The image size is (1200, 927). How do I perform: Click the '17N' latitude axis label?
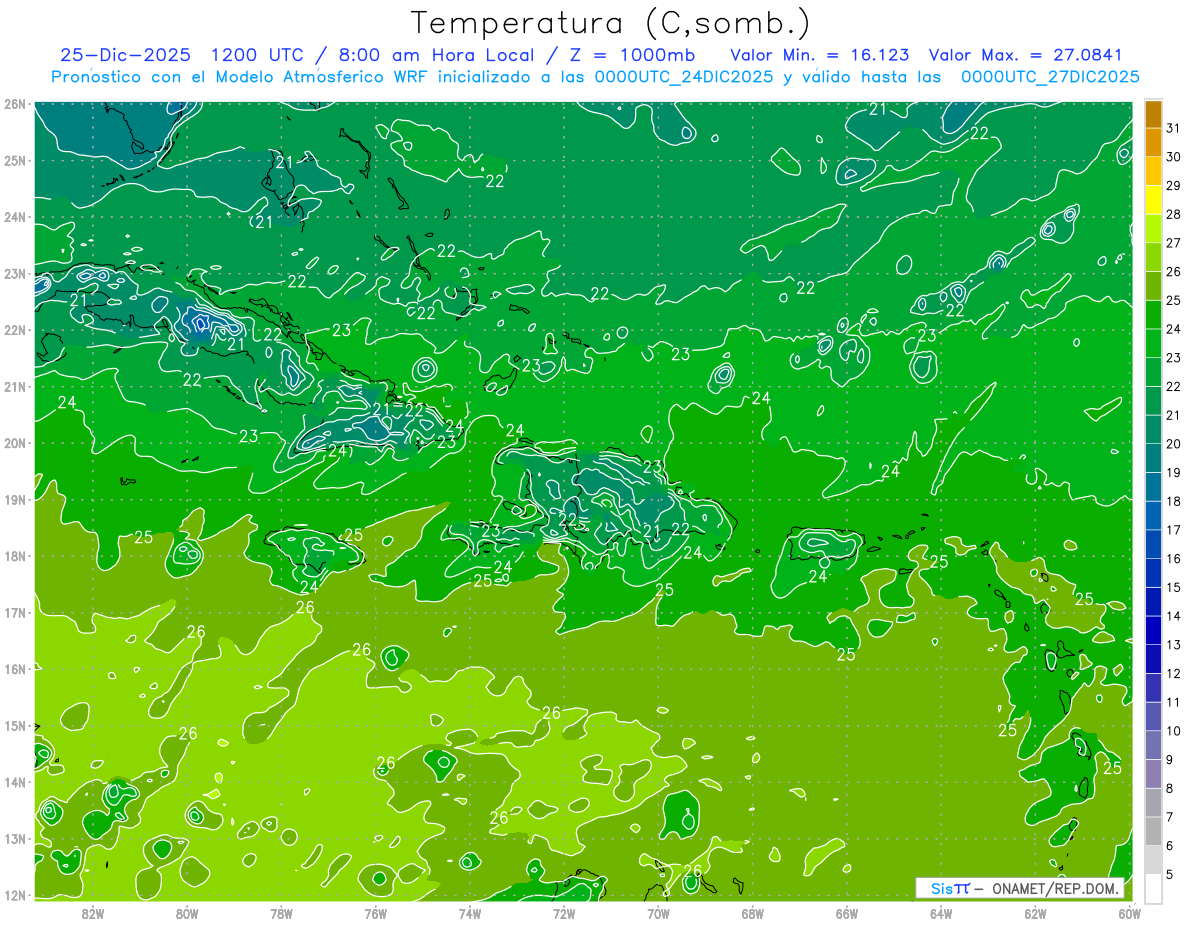(14, 612)
